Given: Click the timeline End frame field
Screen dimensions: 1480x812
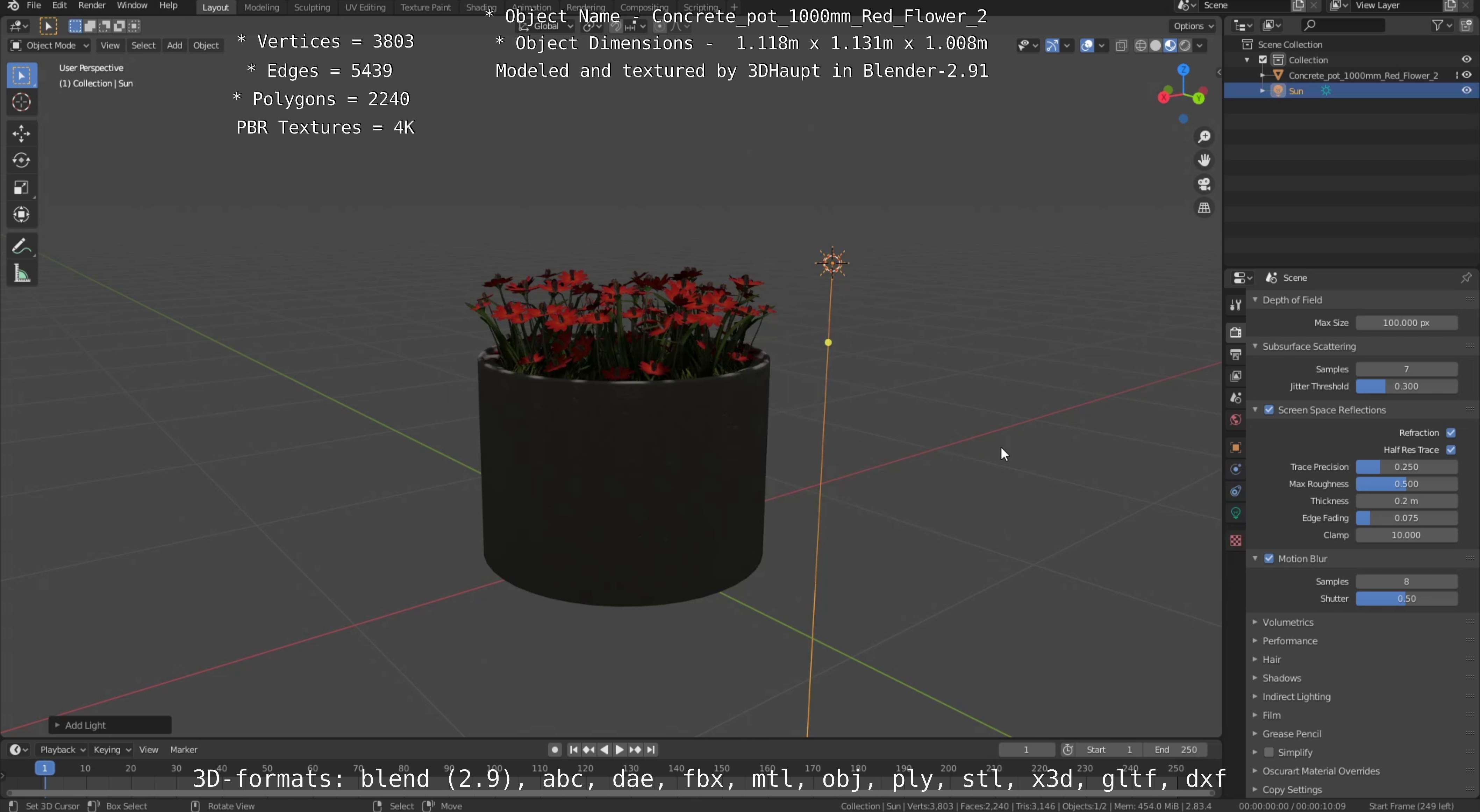Looking at the screenshot, I should (1175, 750).
